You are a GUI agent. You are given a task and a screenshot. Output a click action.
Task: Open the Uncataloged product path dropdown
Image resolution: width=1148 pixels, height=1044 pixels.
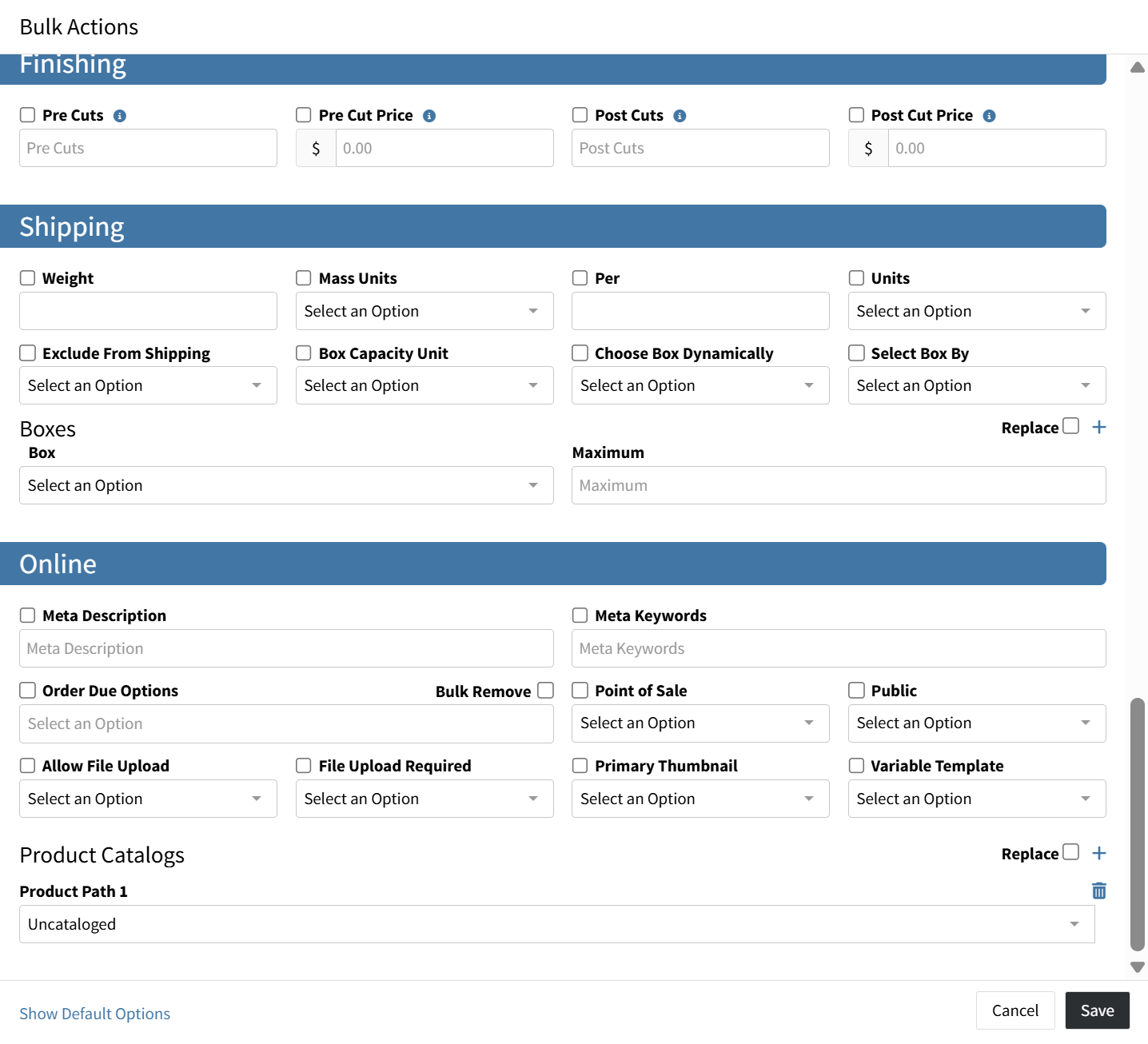pos(557,924)
